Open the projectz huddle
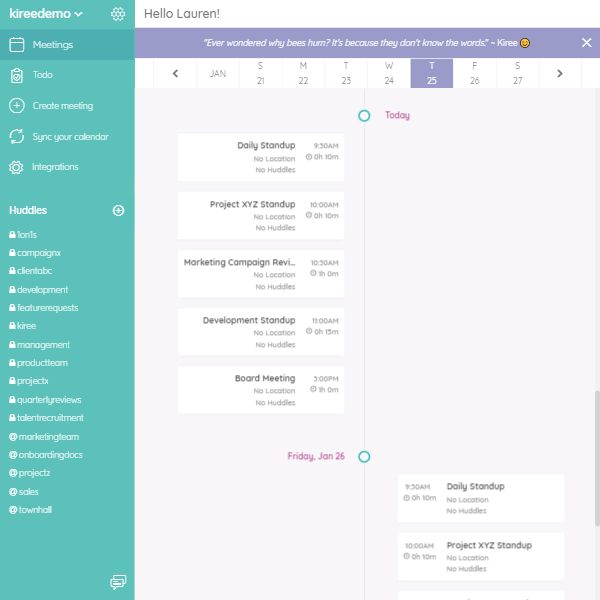The height and width of the screenshot is (600, 600). click(29, 473)
